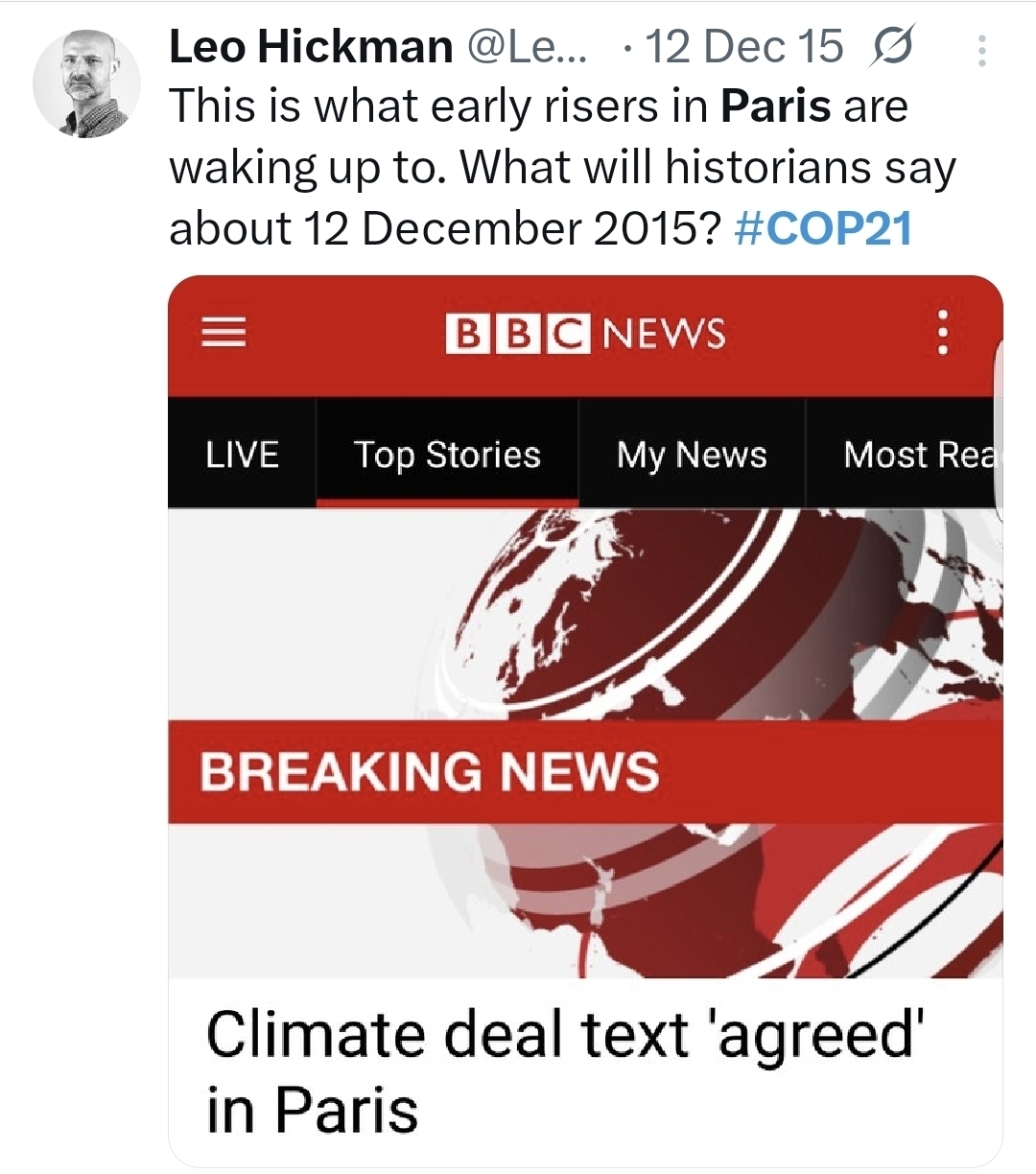Open the BBC News vertical dots menu
1036x1174 pixels.
tap(943, 332)
